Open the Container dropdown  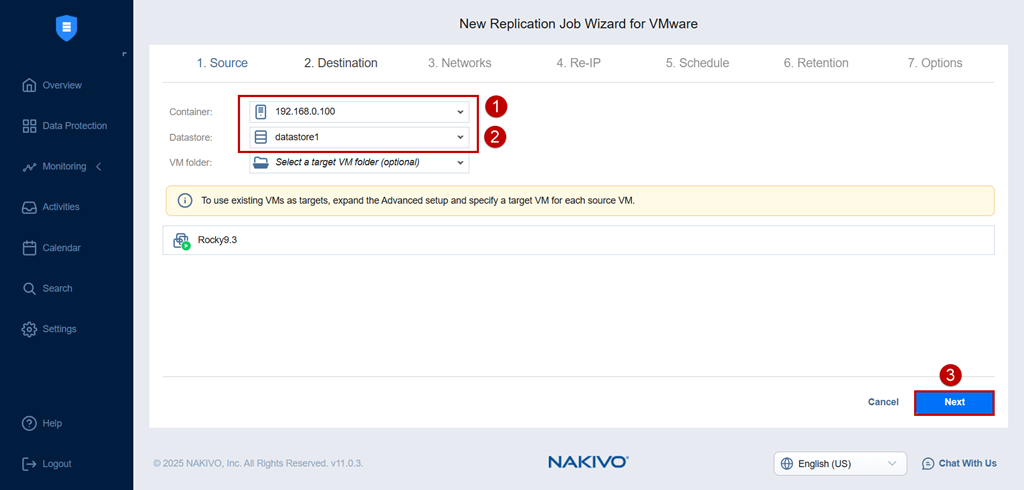pyautogui.click(x=359, y=112)
